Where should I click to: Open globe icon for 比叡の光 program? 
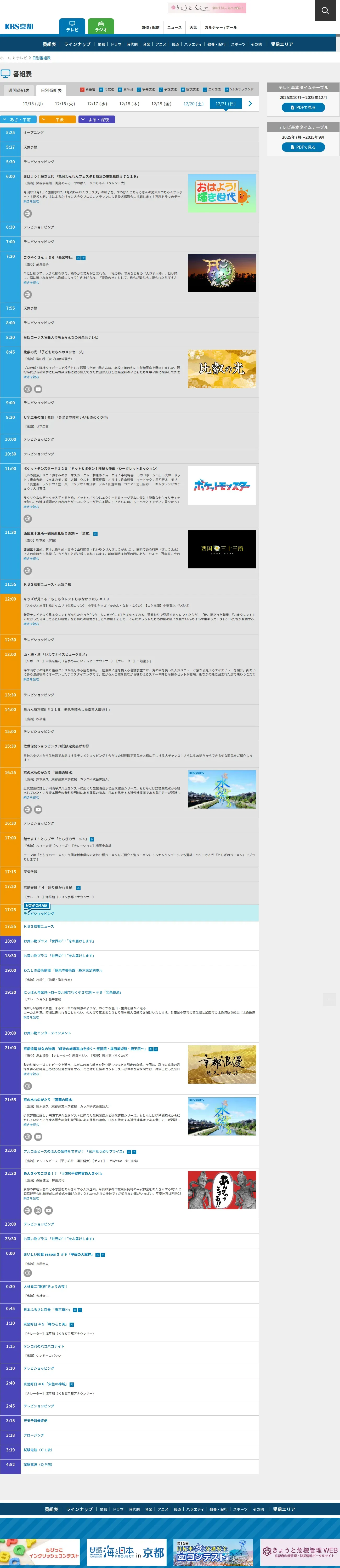(x=27, y=389)
